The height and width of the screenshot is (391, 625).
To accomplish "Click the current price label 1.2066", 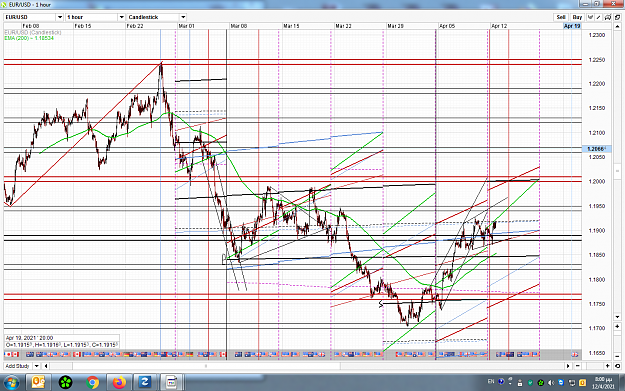I will pos(596,149).
